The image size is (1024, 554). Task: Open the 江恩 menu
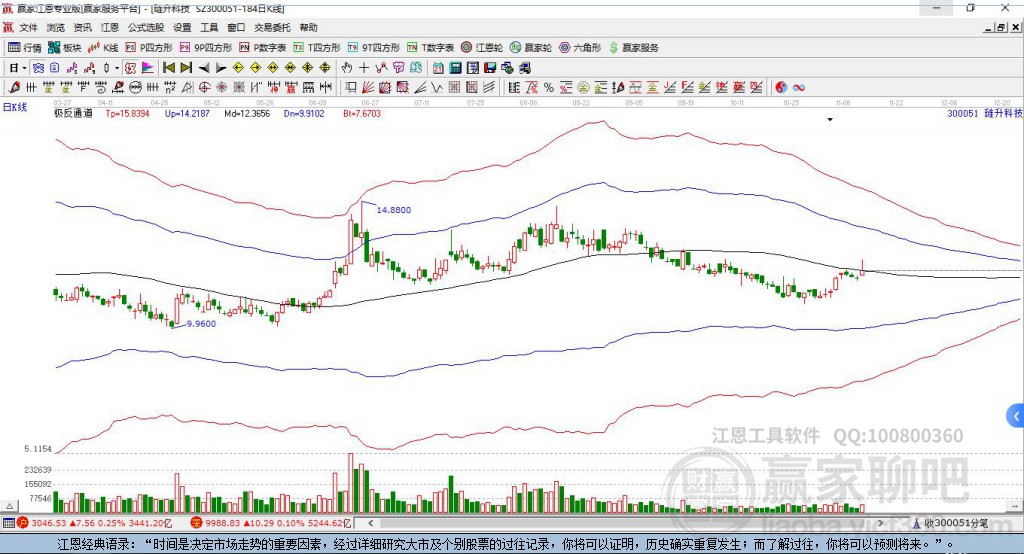[110, 27]
